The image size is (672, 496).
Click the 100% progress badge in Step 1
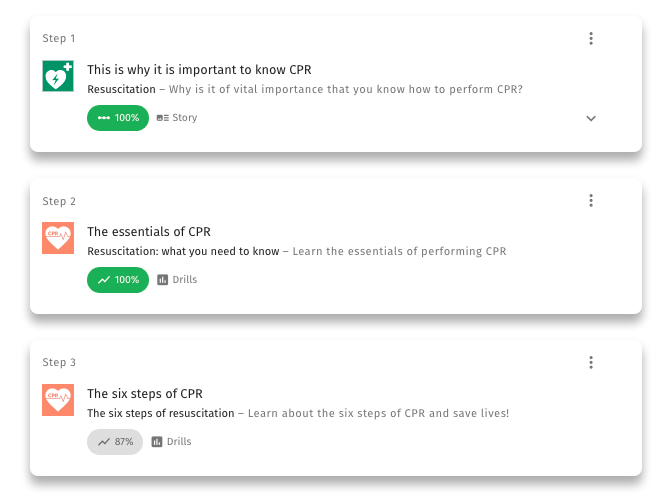click(x=118, y=118)
